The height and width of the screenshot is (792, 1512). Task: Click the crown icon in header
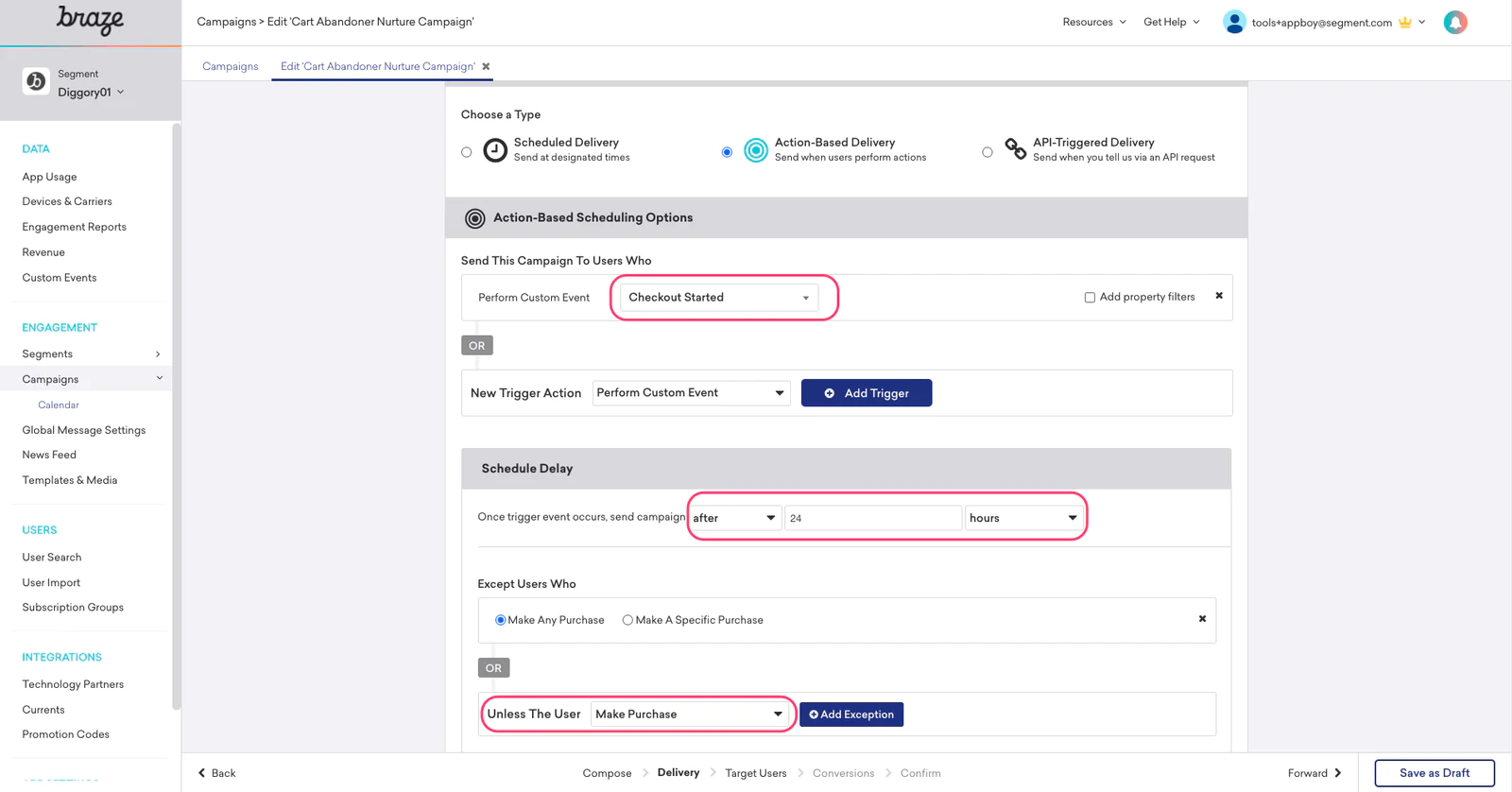(1405, 22)
